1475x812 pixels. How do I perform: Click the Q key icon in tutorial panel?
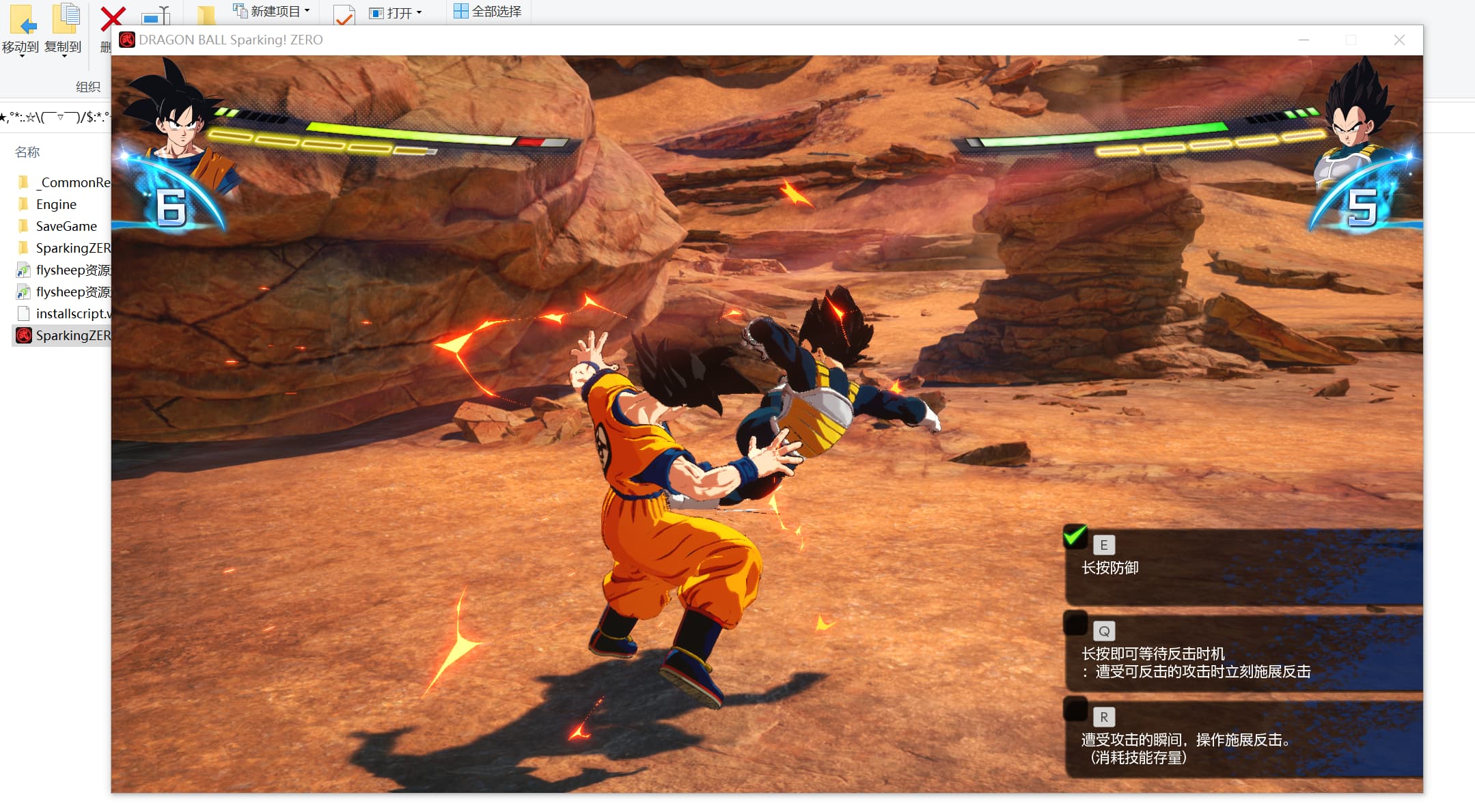pos(1104,631)
